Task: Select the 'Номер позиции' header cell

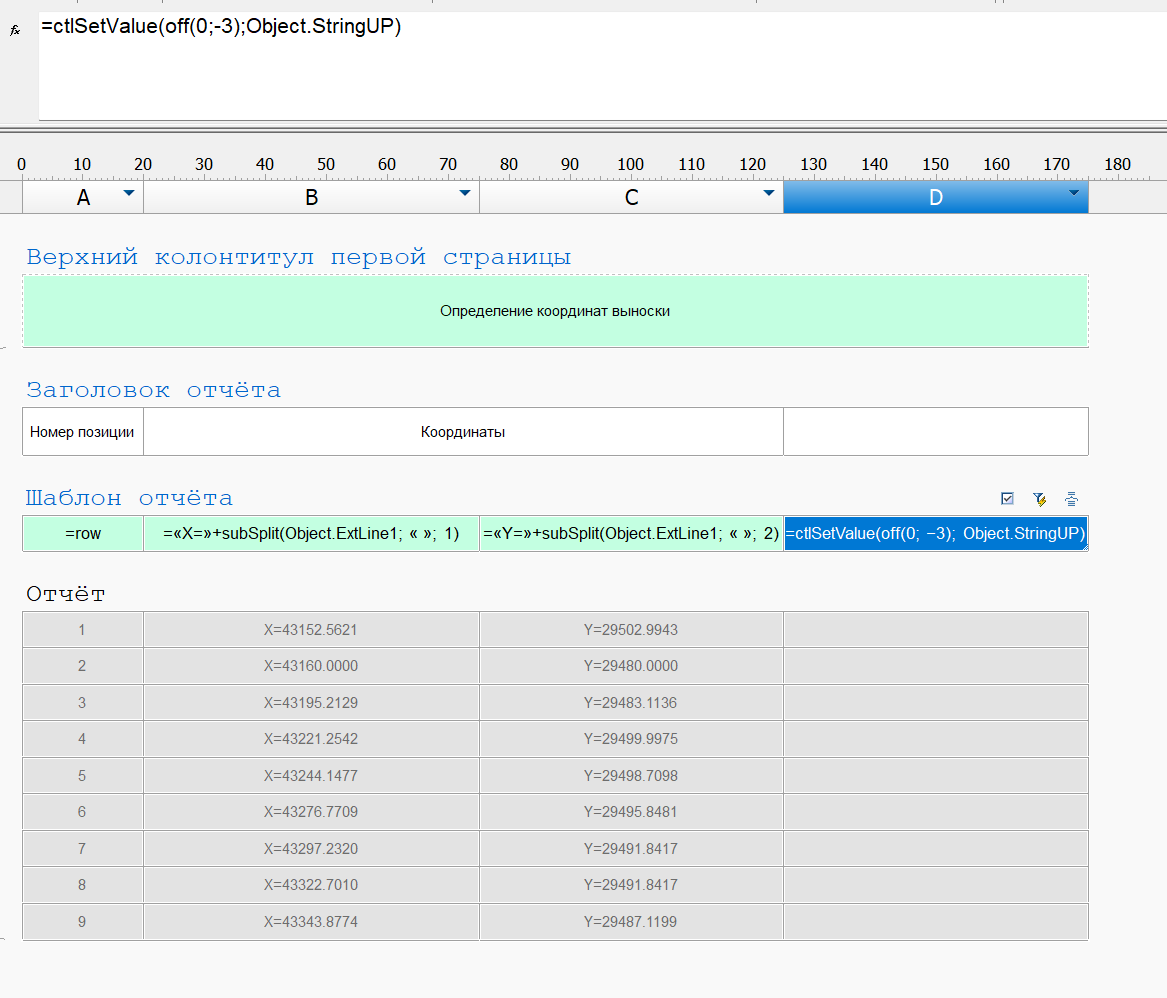Action: coord(83,432)
